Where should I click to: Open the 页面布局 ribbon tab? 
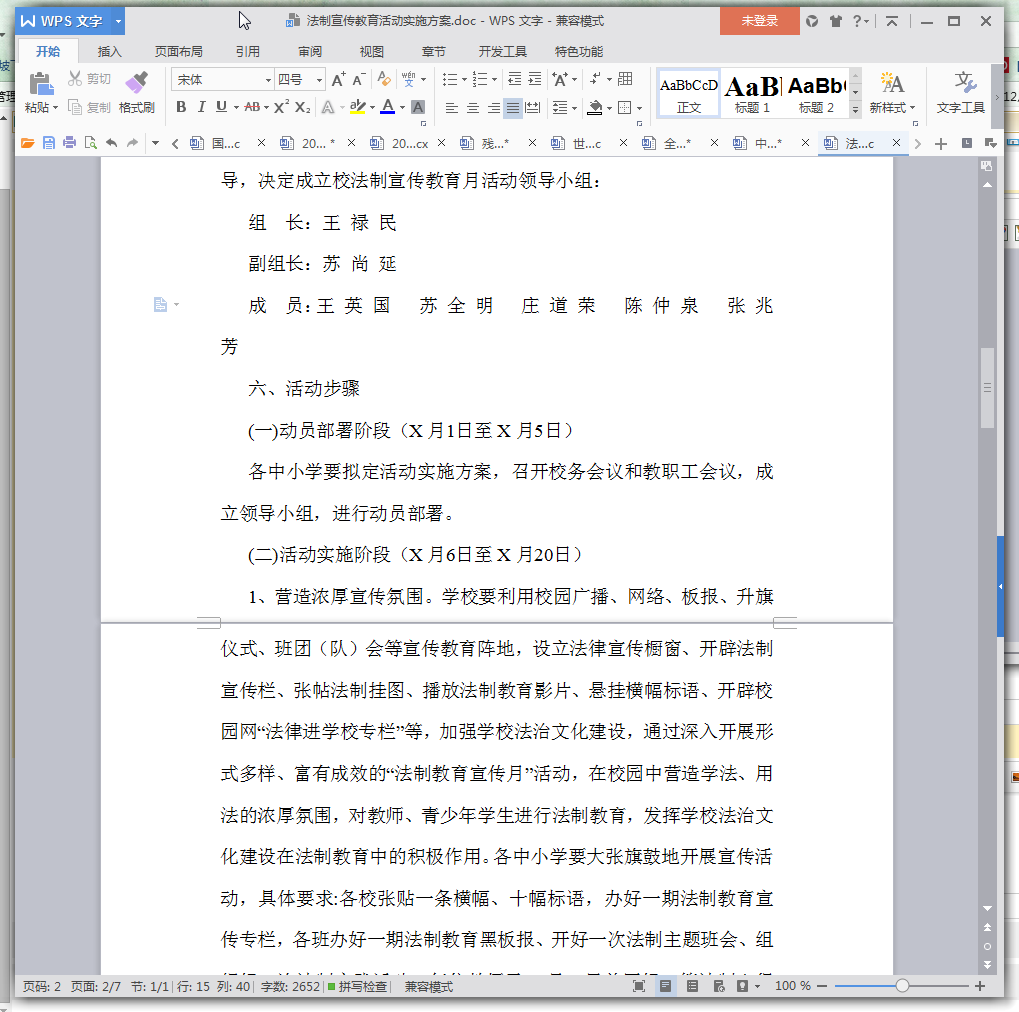(x=178, y=51)
